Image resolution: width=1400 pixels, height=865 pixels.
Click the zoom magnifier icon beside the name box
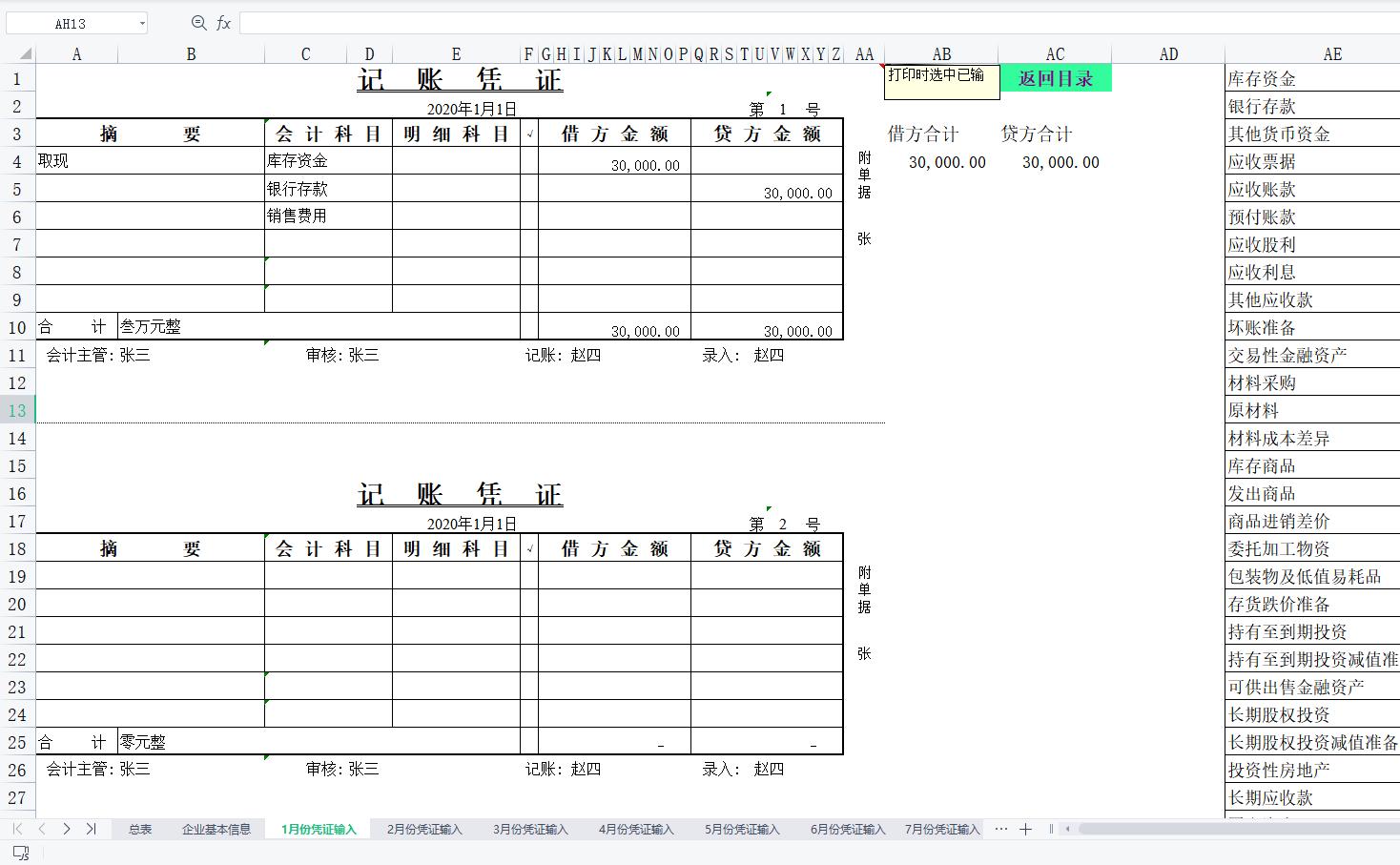[198, 23]
